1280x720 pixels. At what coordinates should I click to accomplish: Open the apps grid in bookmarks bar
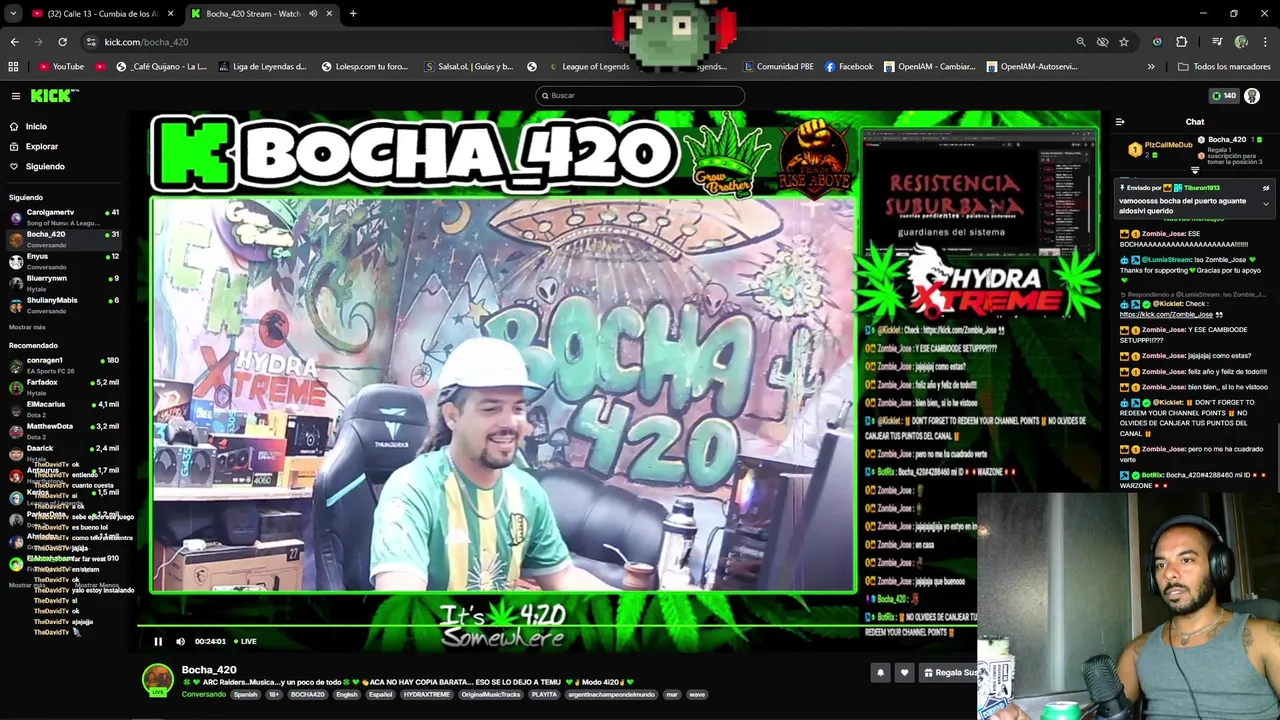(x=13, y=67)
